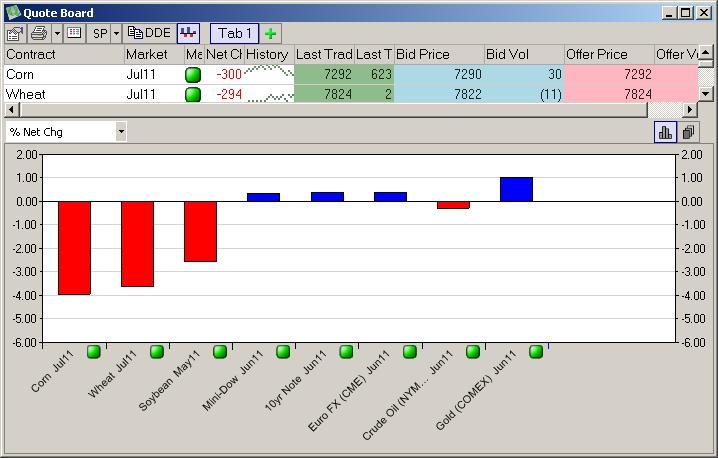Viewport: 718px width, 458px height.
Task: Click the Offer Price column header
Action: click(608, 54)
